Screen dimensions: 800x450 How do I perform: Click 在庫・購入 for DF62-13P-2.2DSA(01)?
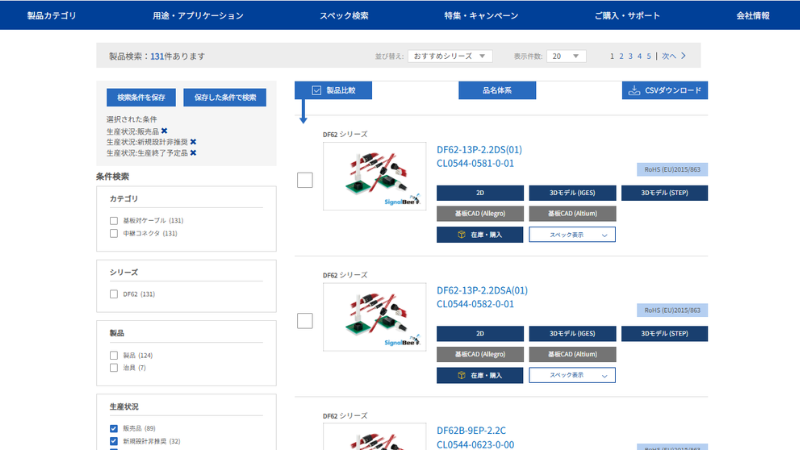coord(480,375)
